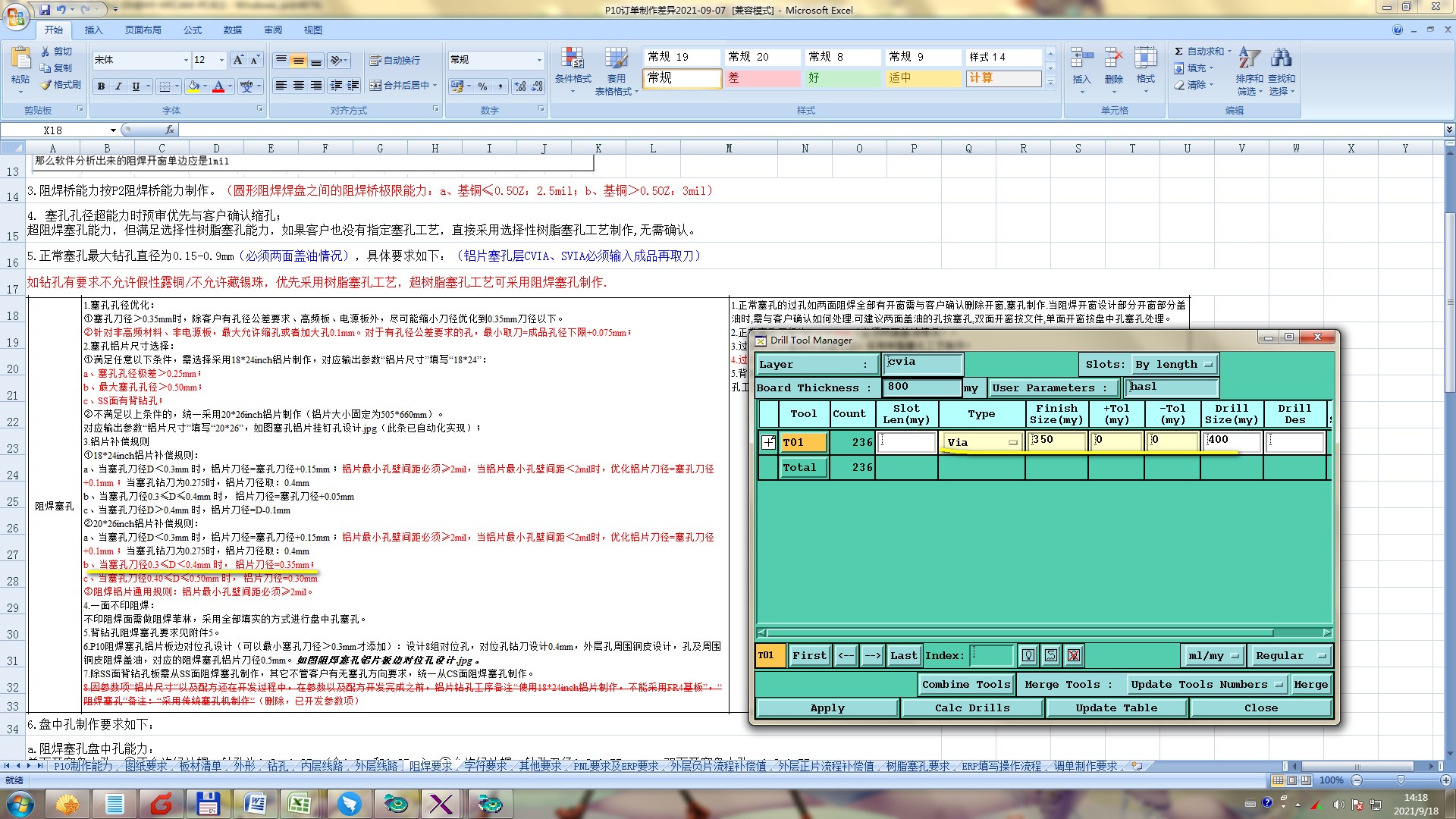This screenshot has height=819, width=1456.
Task: Toggle T01 row selection checkbox
Action: [768, 442]
